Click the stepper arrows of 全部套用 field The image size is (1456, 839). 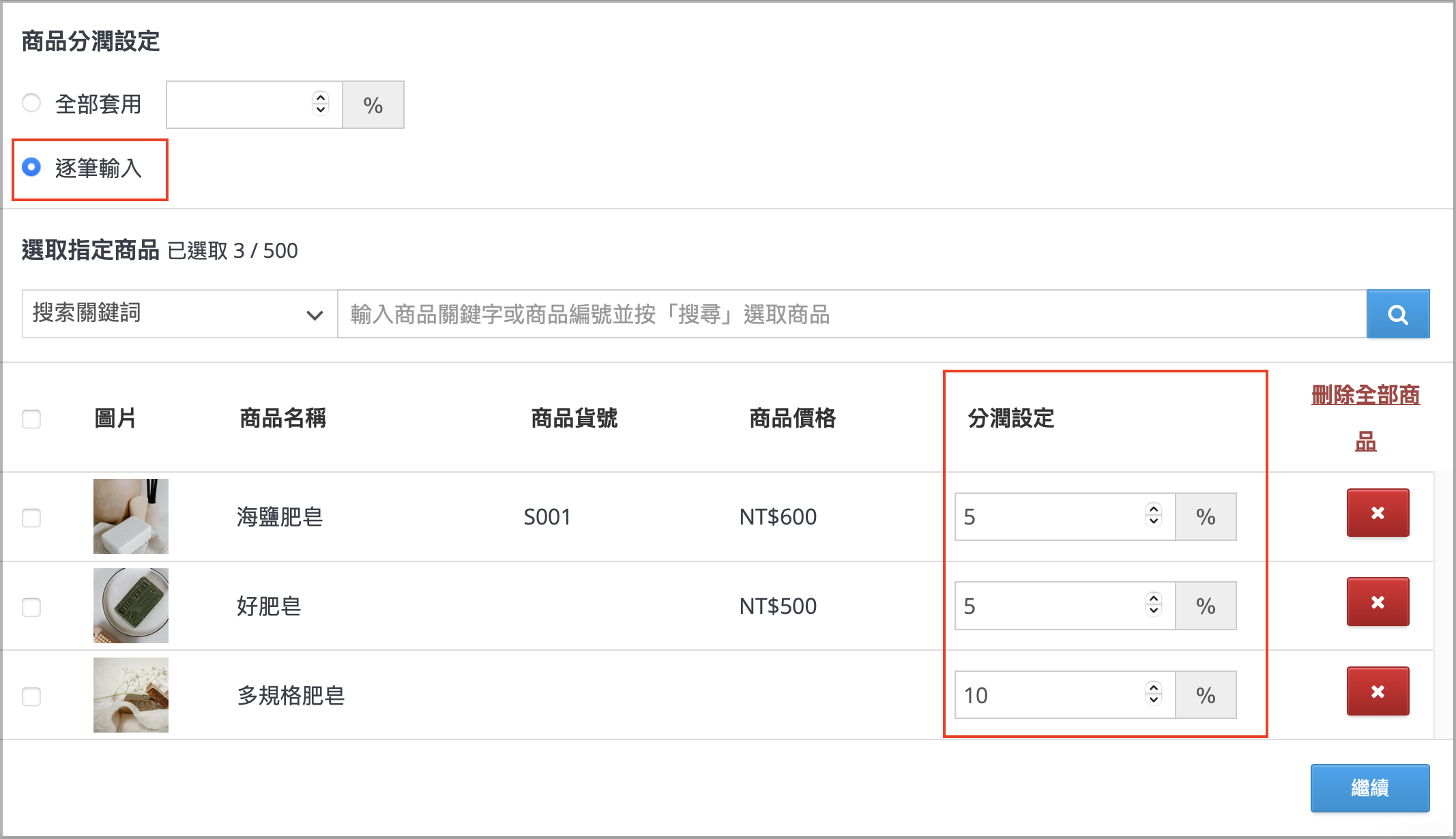point(321,104)
